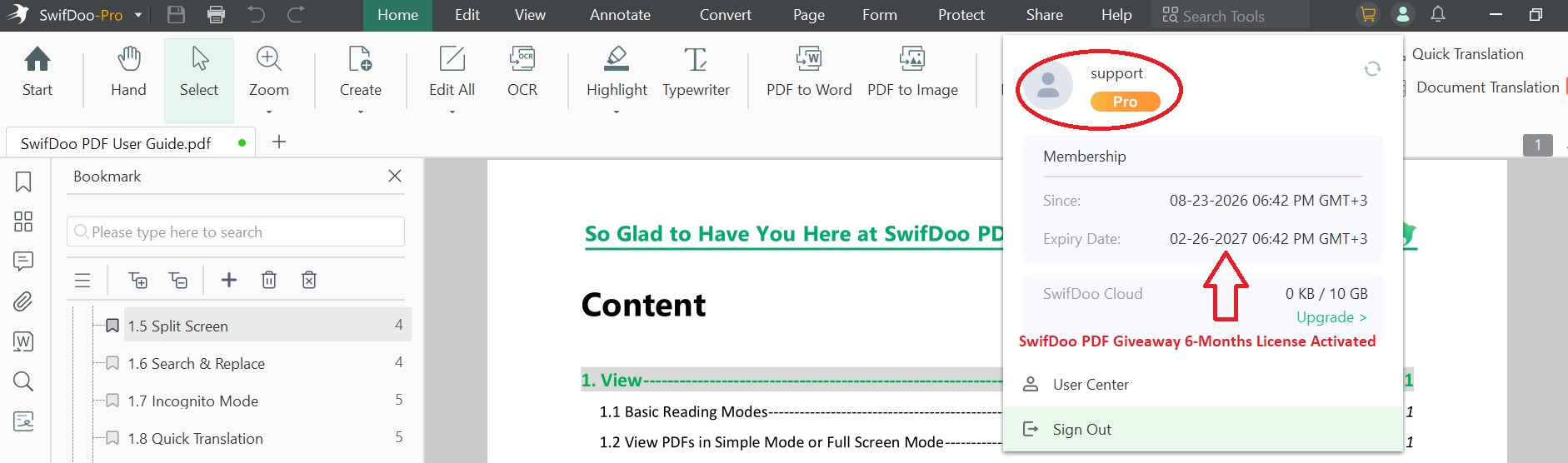The image size is (1568, 463).
Task: Open the Annotate tab
Action: click(621, 15)
